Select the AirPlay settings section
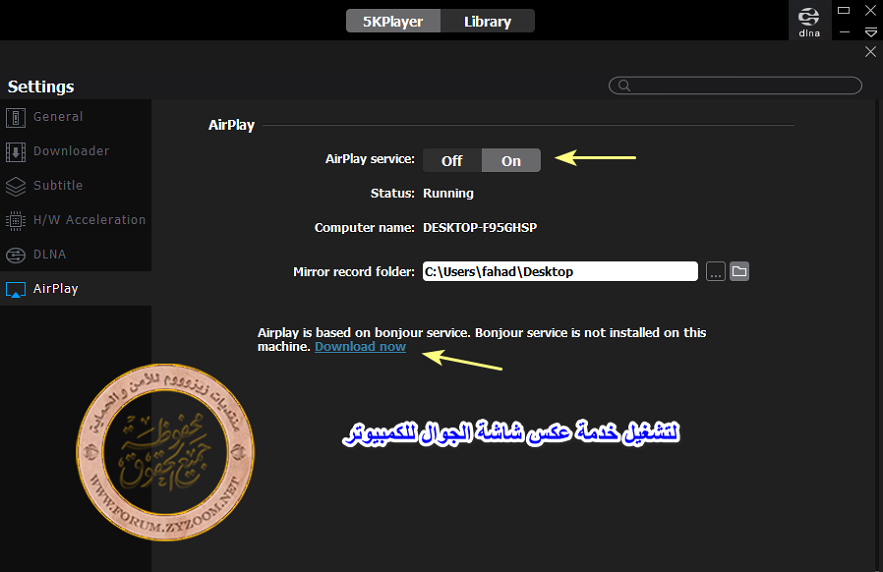Image resolution: width=883 pixels, height=572 pixels. [x=75, y=289]
